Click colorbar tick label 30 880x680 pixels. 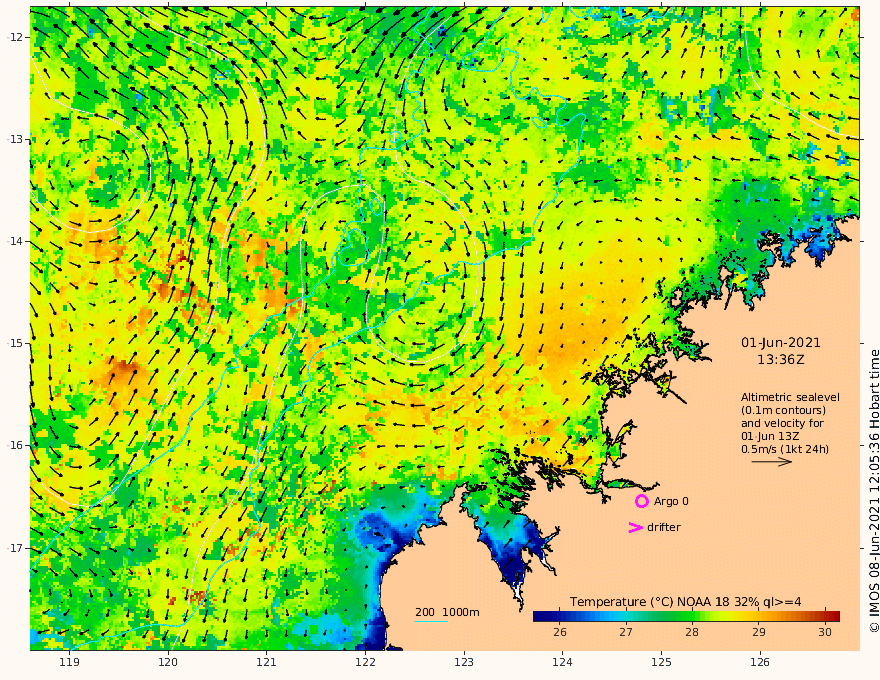tap(825, 632)
